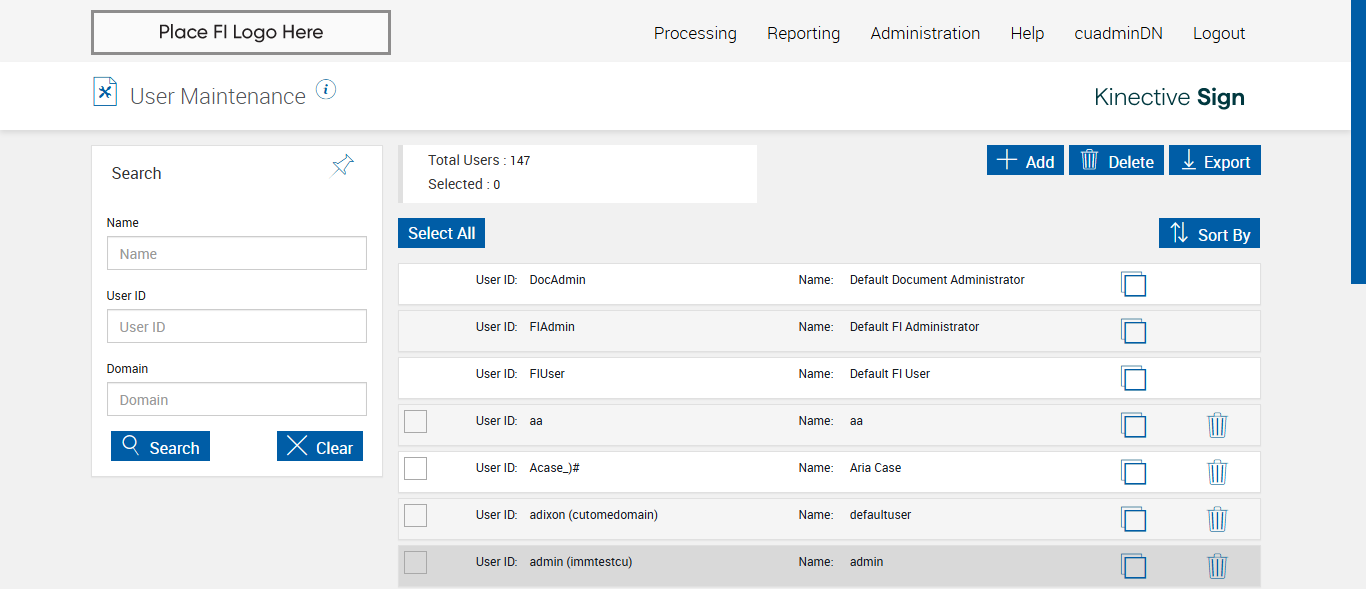Click the copy icon for admin (immtestcu)
The image size is (1366, 589).
1133,566
